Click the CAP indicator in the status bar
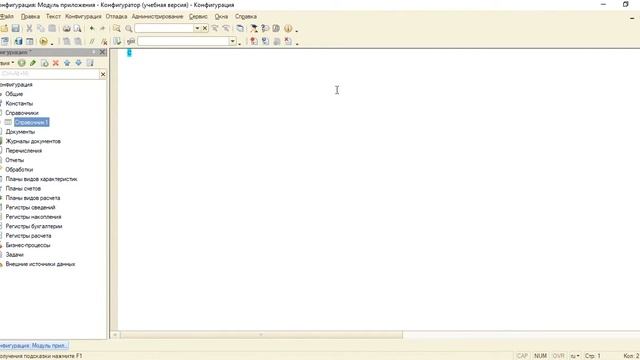Screen dimensions: 640x360 tap(522, 356)
